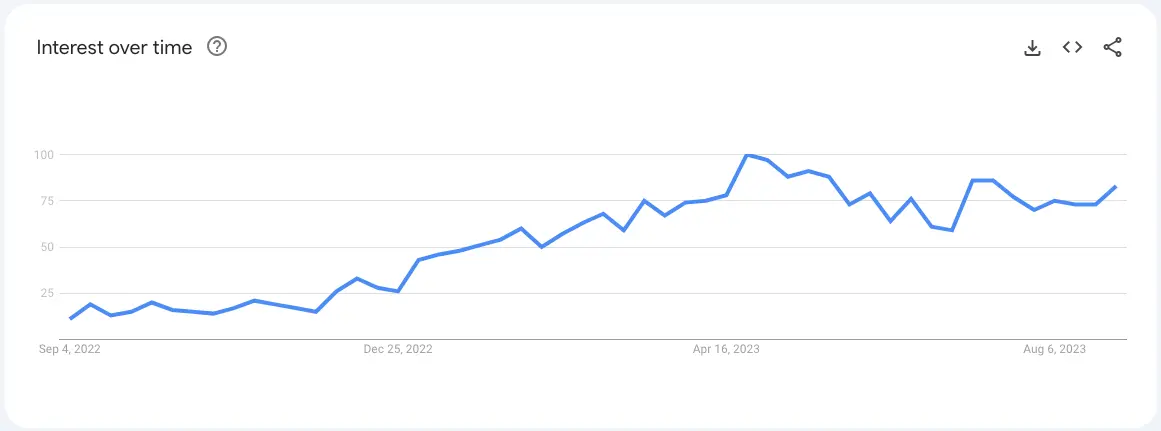Select the 100 y-axis label
The image size is (1161, 431).
point(46,155)
